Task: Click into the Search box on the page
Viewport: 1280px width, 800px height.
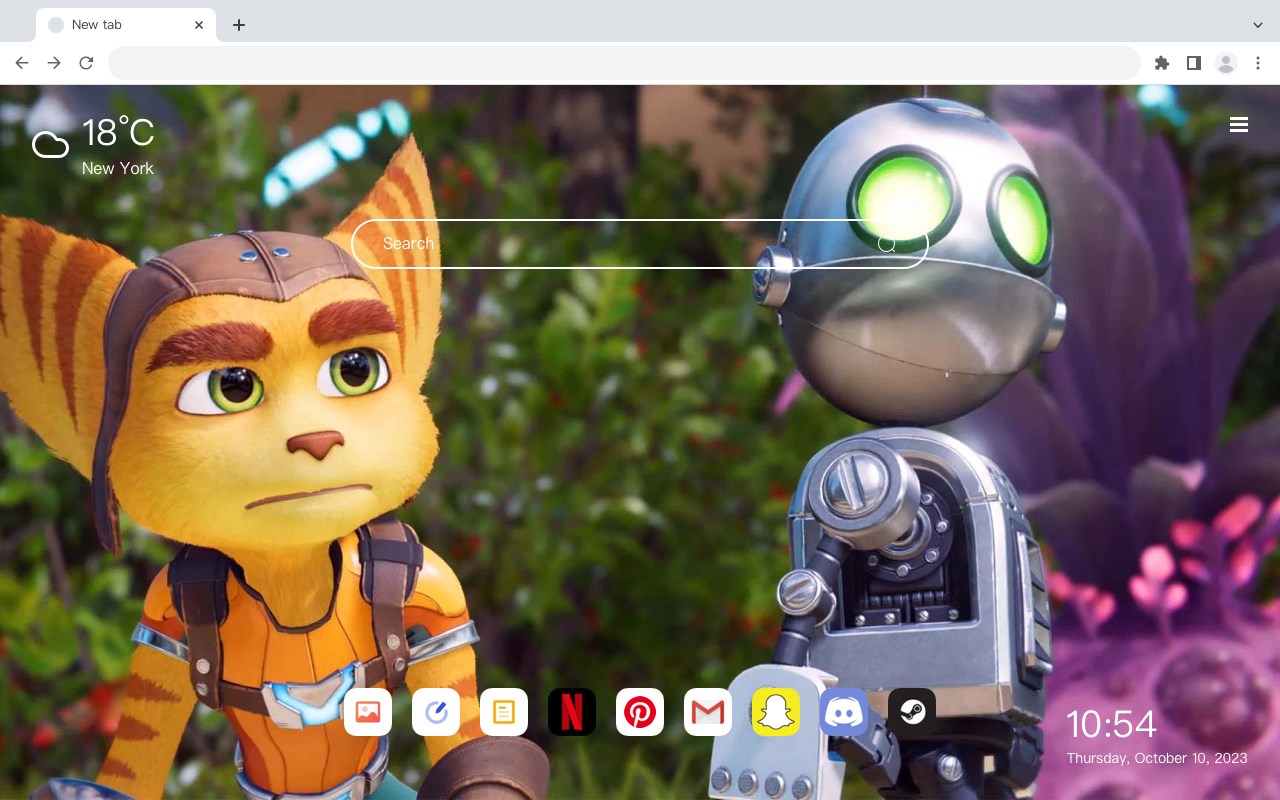Action: pyautogui.click(x=640, y=244)
